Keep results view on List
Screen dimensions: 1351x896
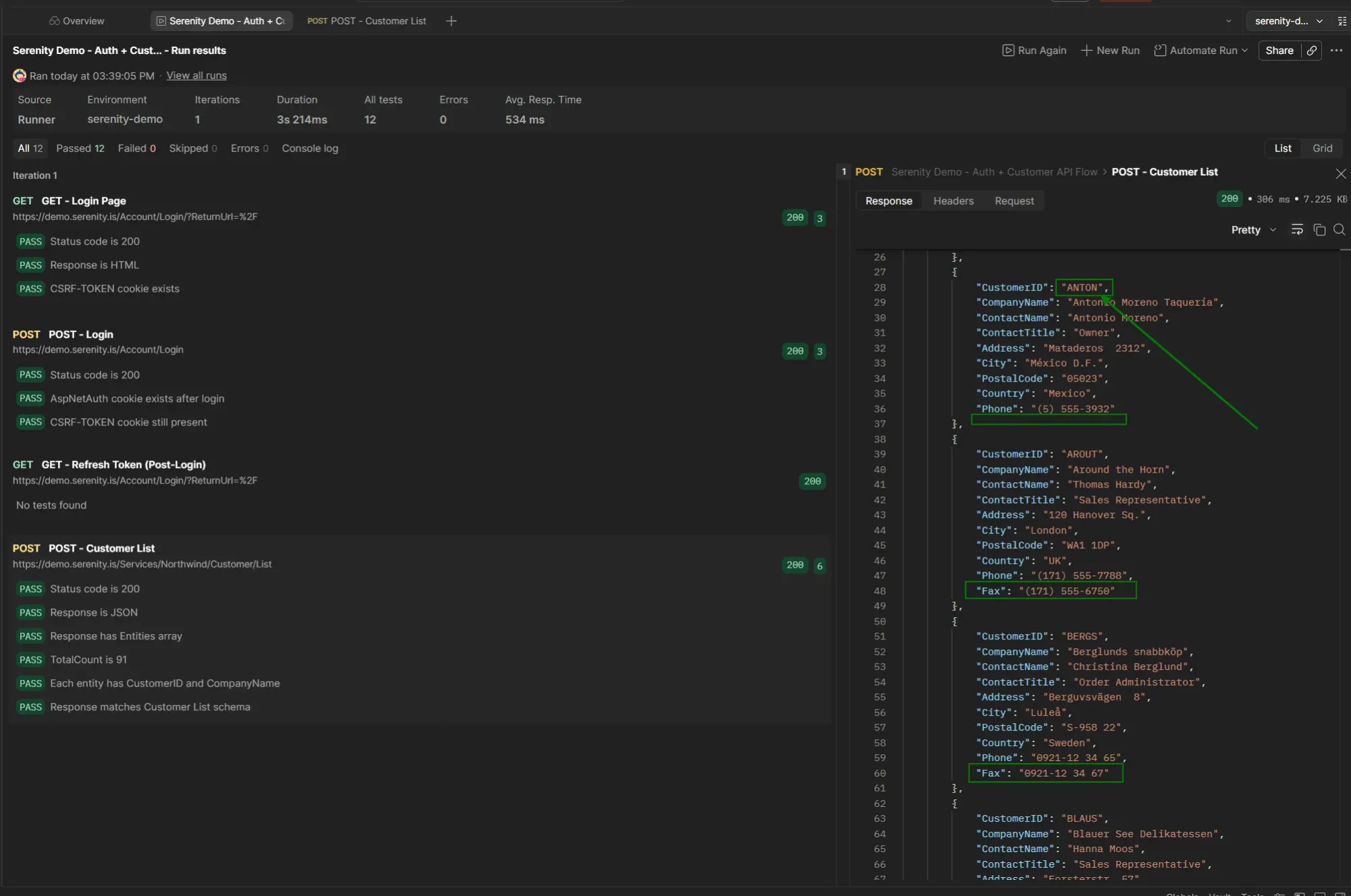tap(1282, 148)
